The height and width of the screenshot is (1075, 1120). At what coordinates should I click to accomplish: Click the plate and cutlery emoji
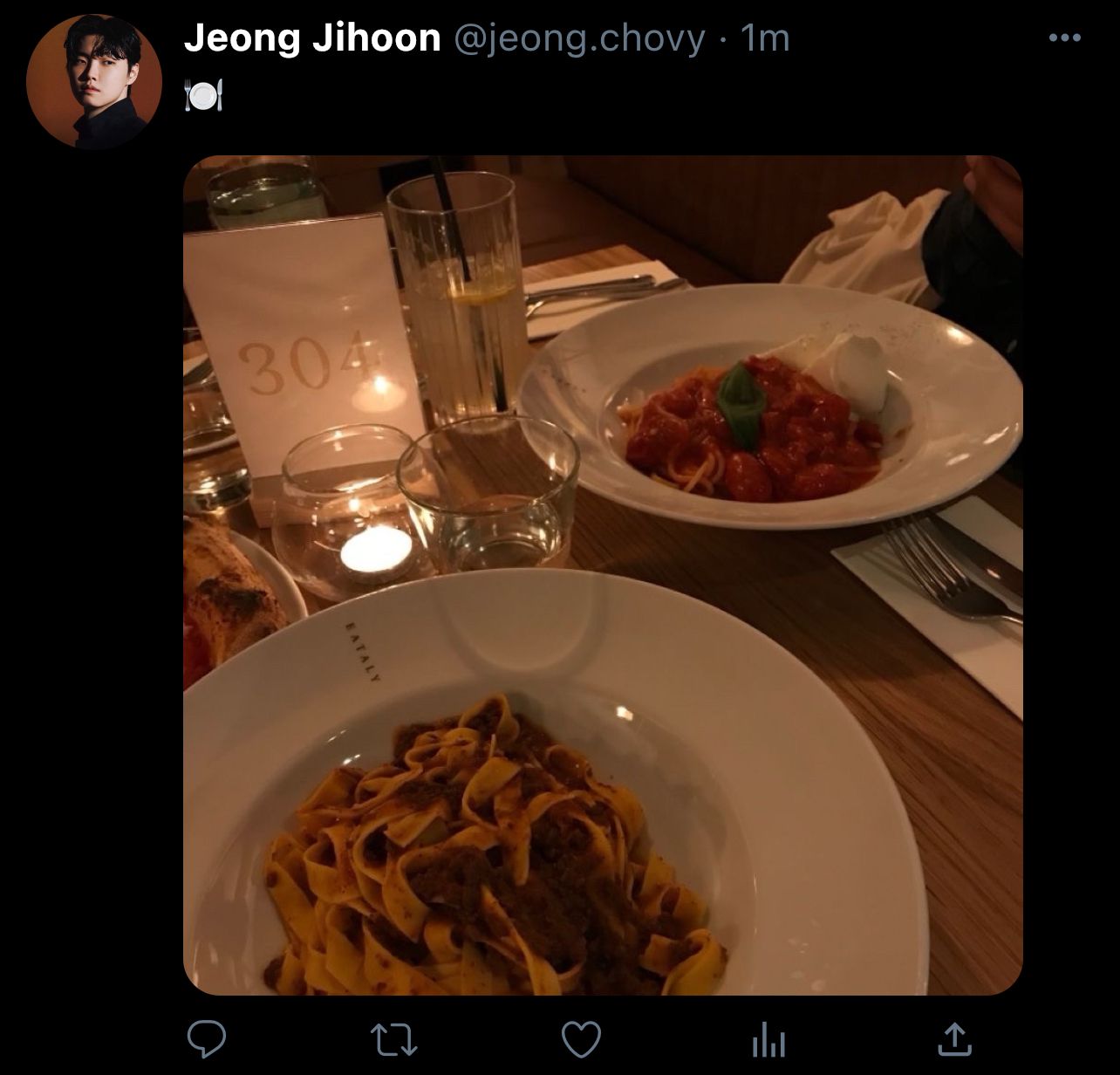pyautogui.click(x=204, y=94)
